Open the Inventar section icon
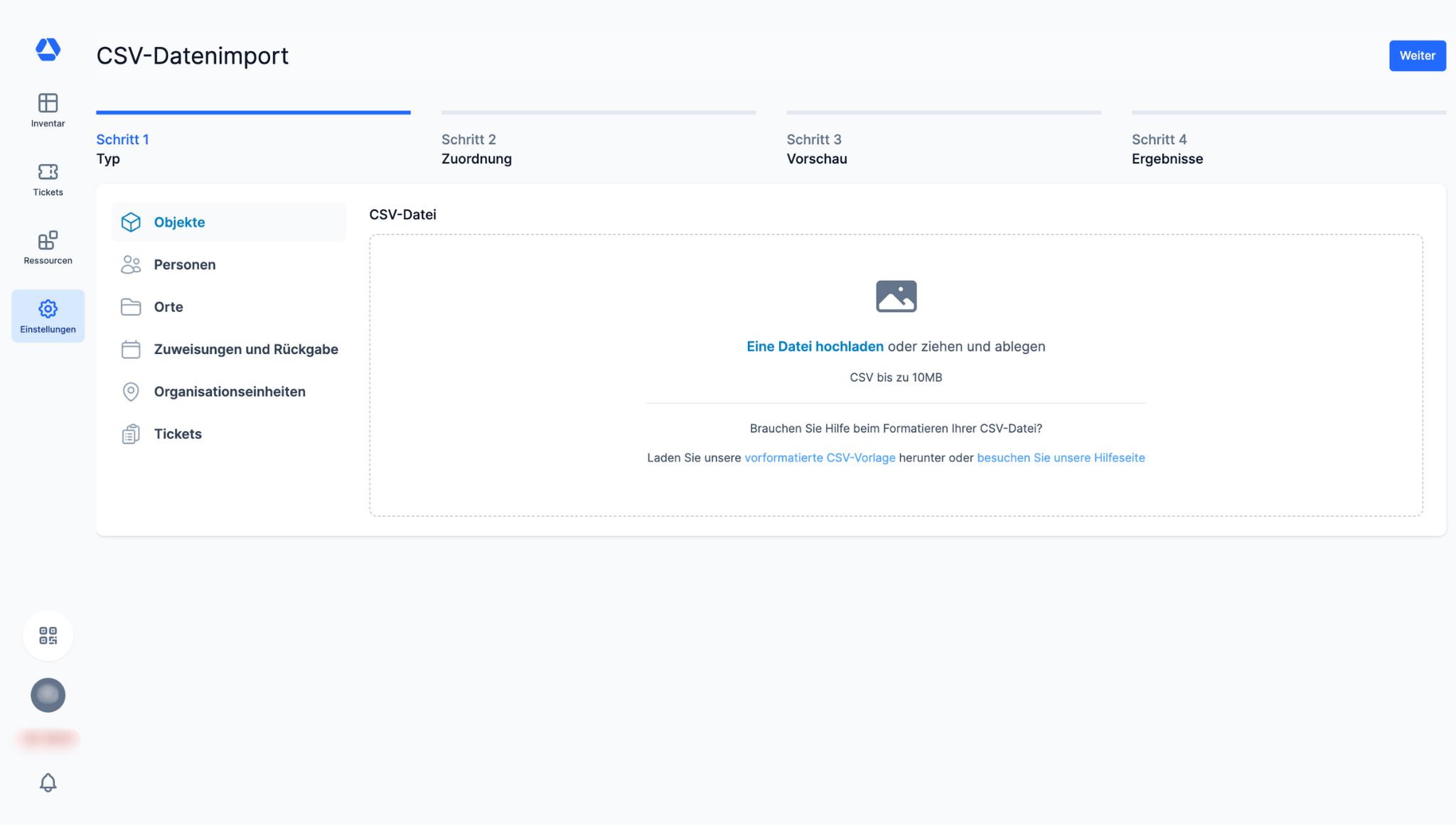Screen dimensions: 1456x826 pyautogui.click(x=48, y=104)
